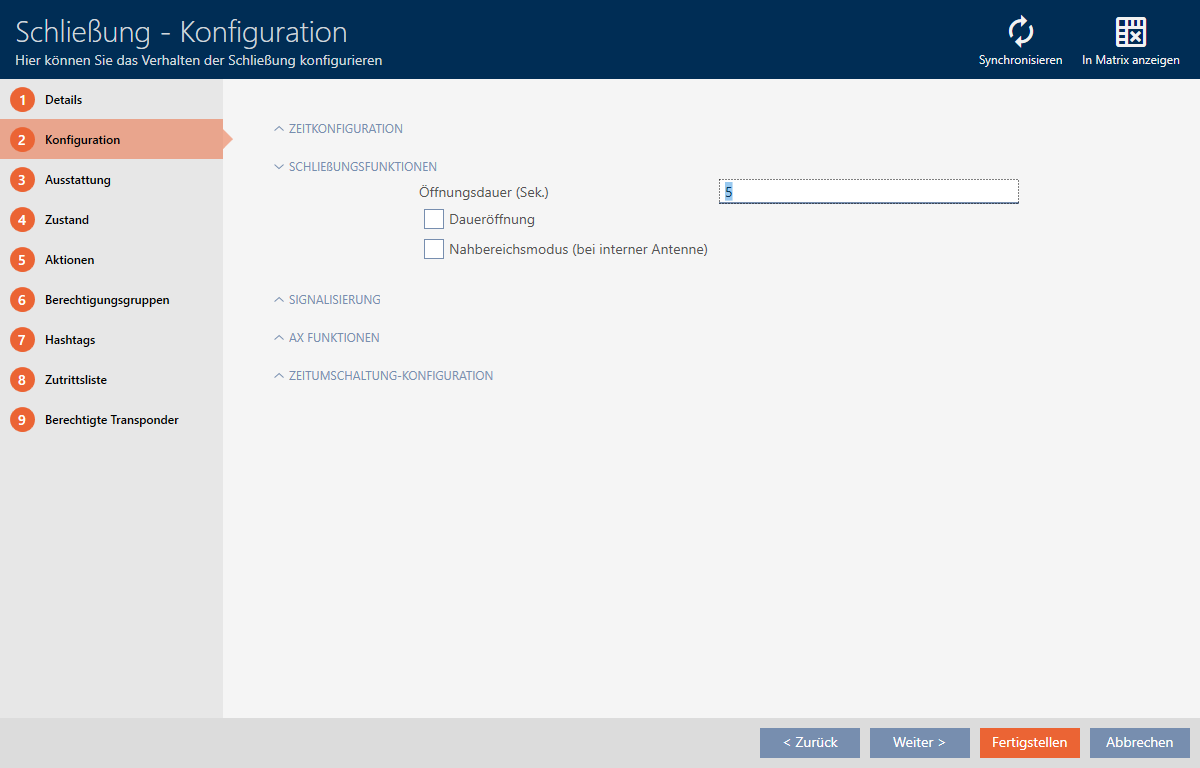Click the step 7 Hashtags number icon
Image resolution: width=1200 pixels, height=768 pixels.
click(x=22, y=340)
